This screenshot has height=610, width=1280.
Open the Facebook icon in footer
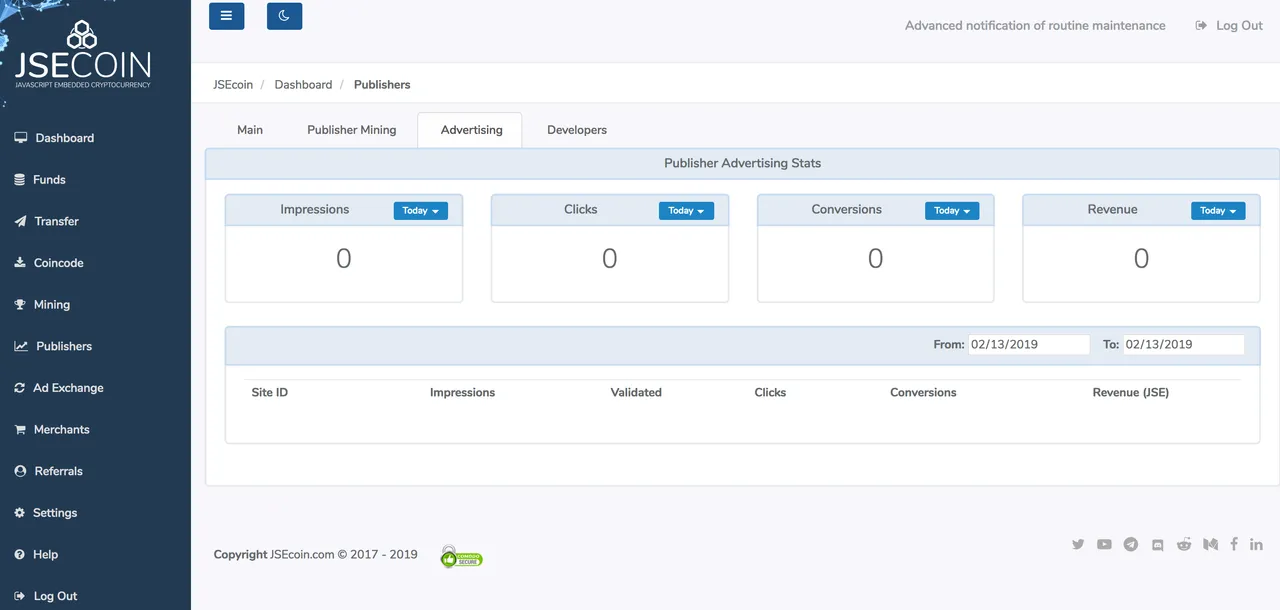1234,545
